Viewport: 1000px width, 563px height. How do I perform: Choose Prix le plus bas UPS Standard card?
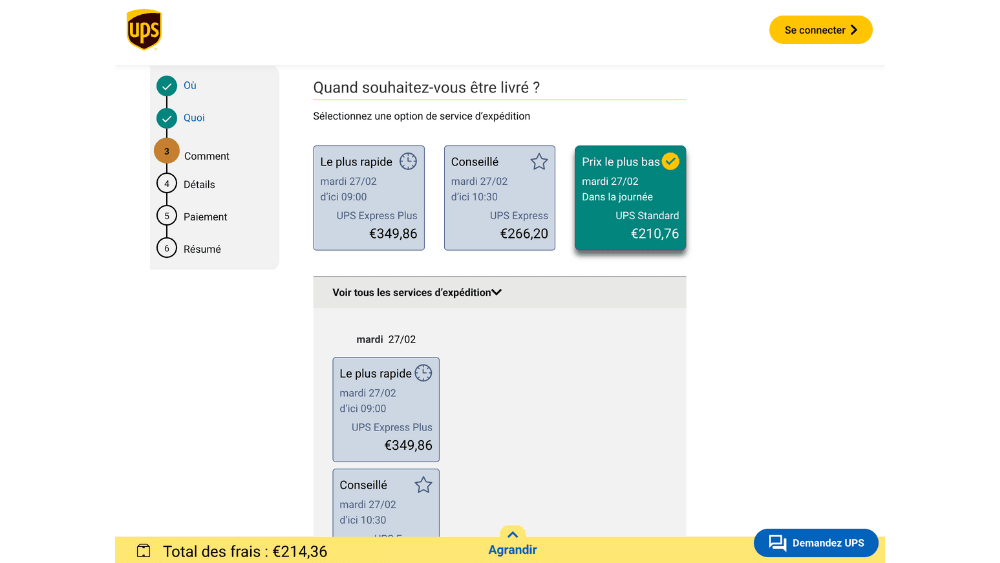[630, 198]
